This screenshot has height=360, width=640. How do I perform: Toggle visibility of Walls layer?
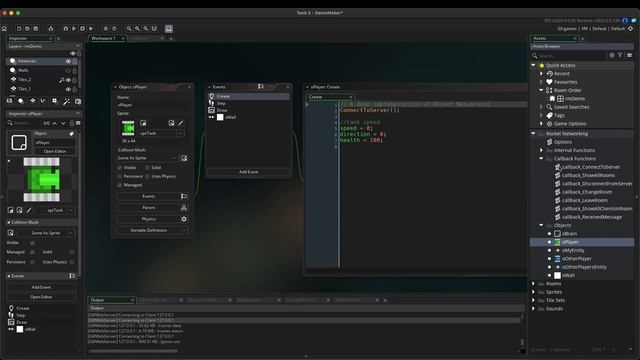coord(68,71)
